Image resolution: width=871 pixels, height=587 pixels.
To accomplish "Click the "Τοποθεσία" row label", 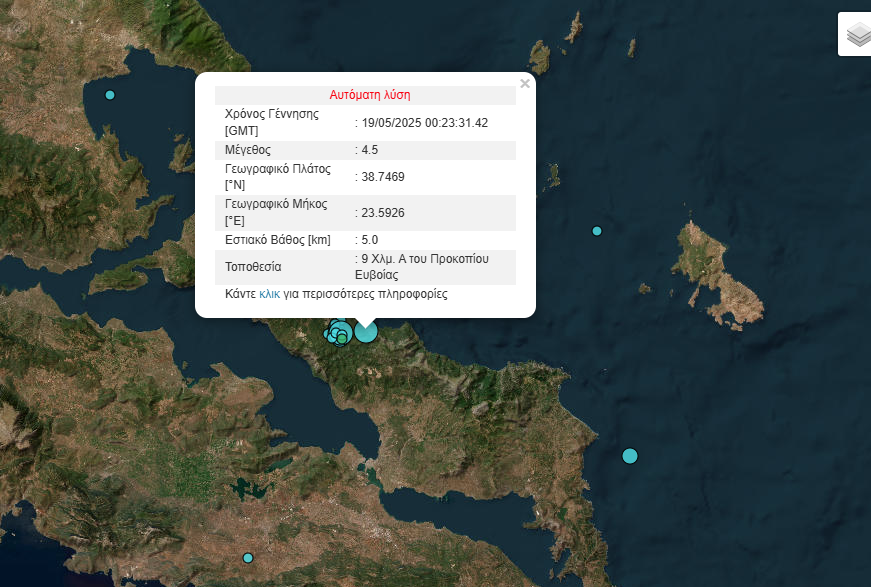I will tap(253, 267).
